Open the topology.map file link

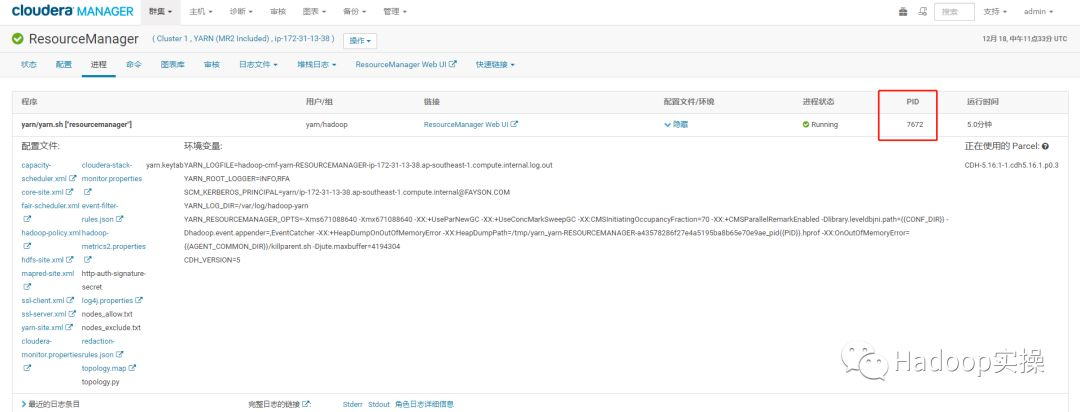tap(104, 369)
